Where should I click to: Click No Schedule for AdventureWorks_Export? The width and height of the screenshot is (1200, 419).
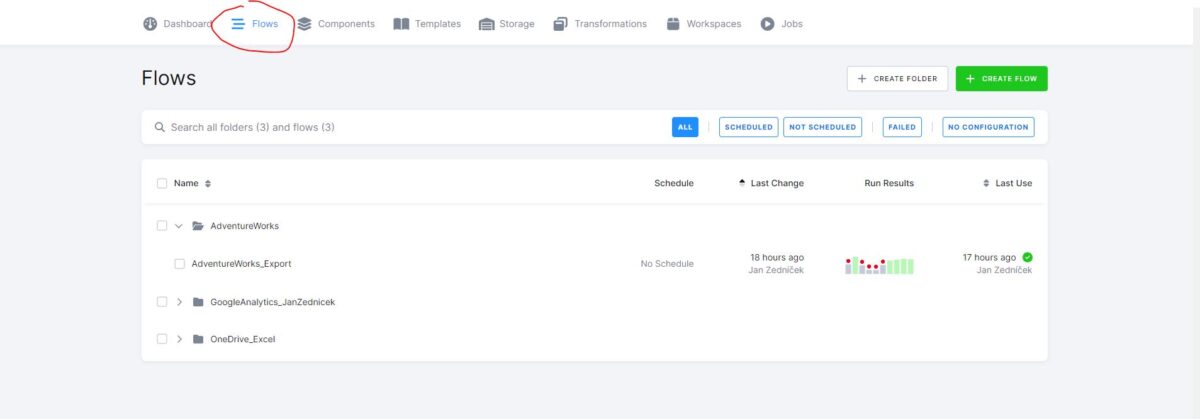point(667,264)
